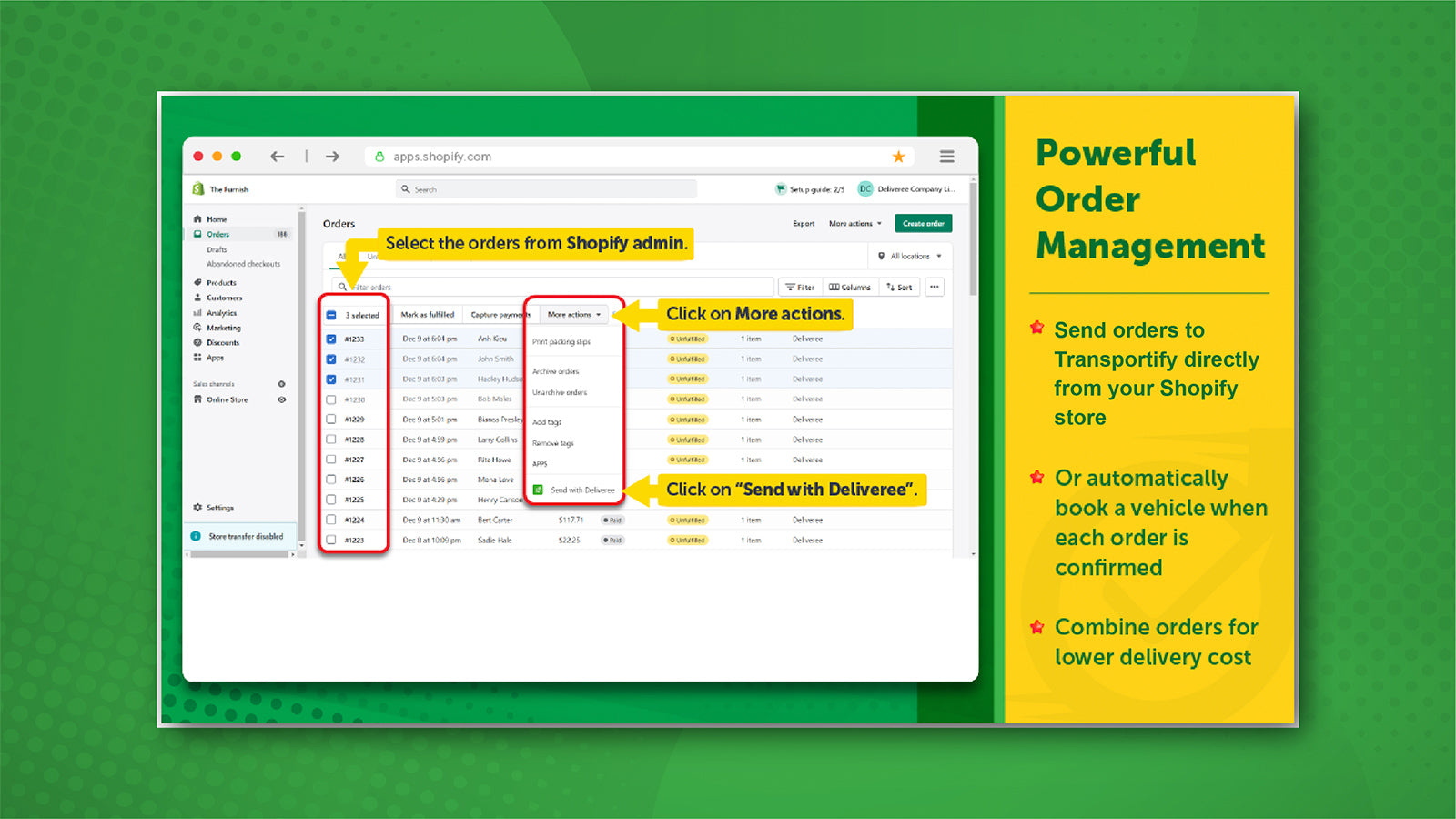Open page-header More actions dropdown near Export

(x=855, y=223)
